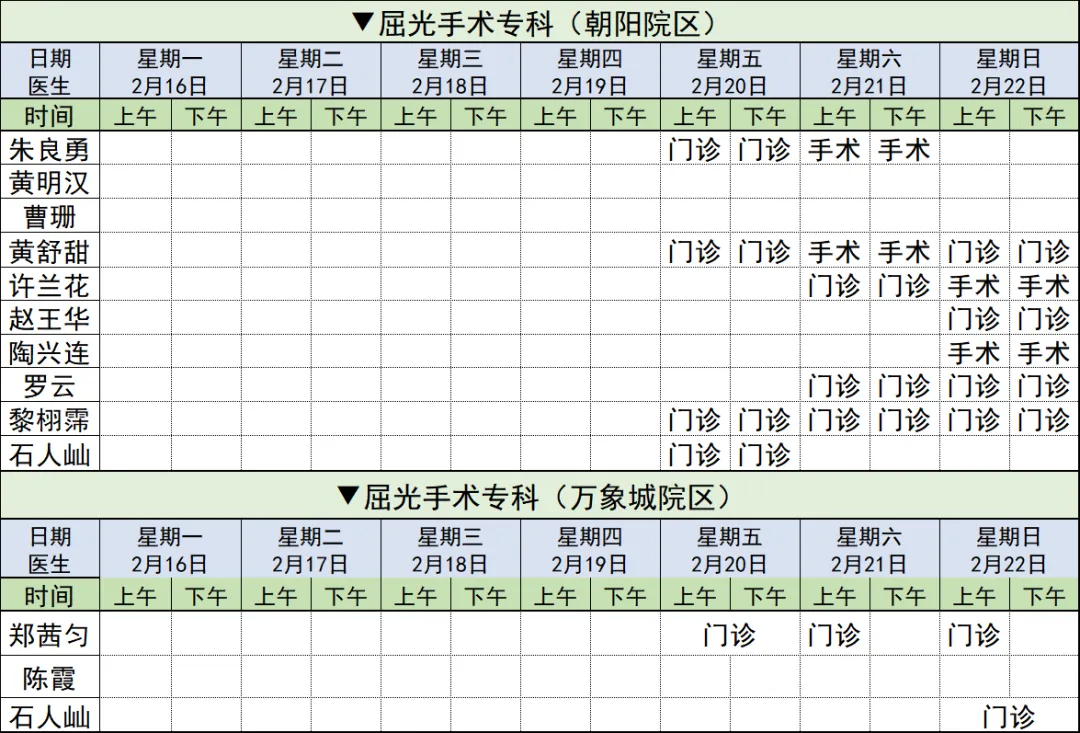Select 星期六 2月21日 header in 朝阳院区 table
1080x733 pixels.
(869, 72)
